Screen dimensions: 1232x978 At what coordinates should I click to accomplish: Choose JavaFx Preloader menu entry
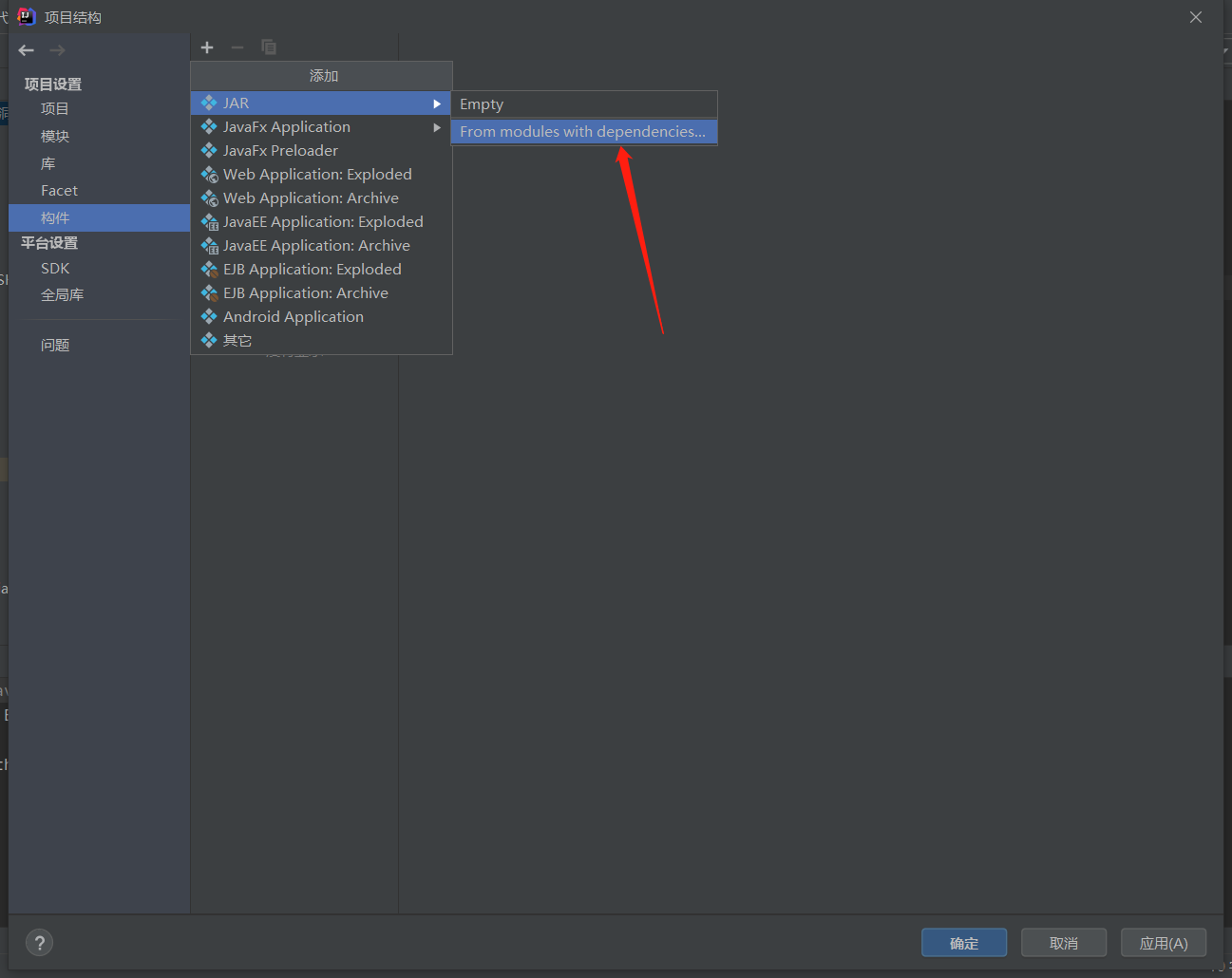[321, 150]
